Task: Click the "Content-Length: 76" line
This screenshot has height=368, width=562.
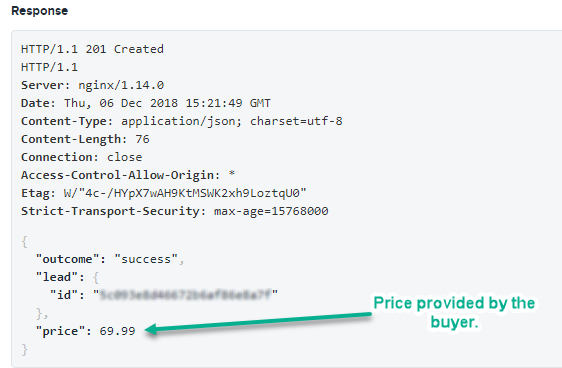Action: [x=85, y=139]
